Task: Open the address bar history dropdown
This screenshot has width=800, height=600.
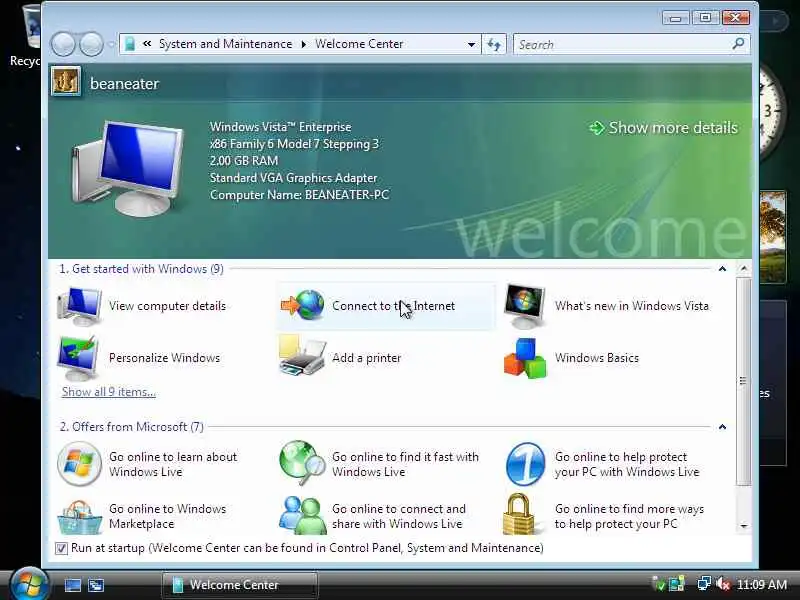Action: (471, 44)
